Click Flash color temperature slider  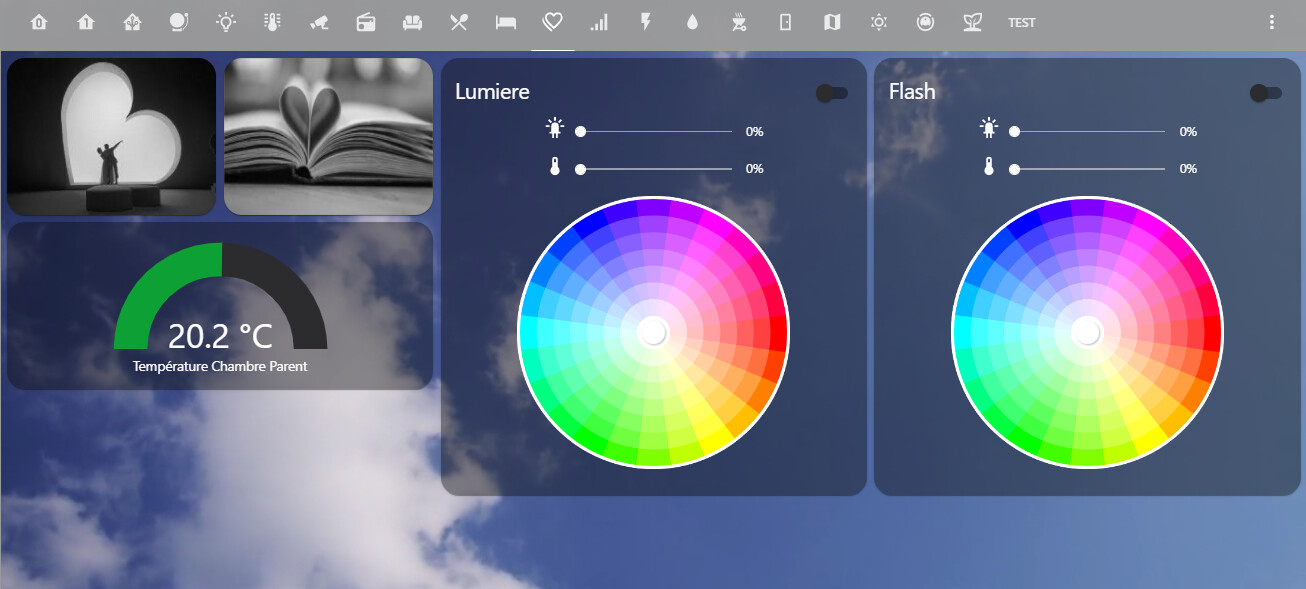click(x=1090, y=169)
